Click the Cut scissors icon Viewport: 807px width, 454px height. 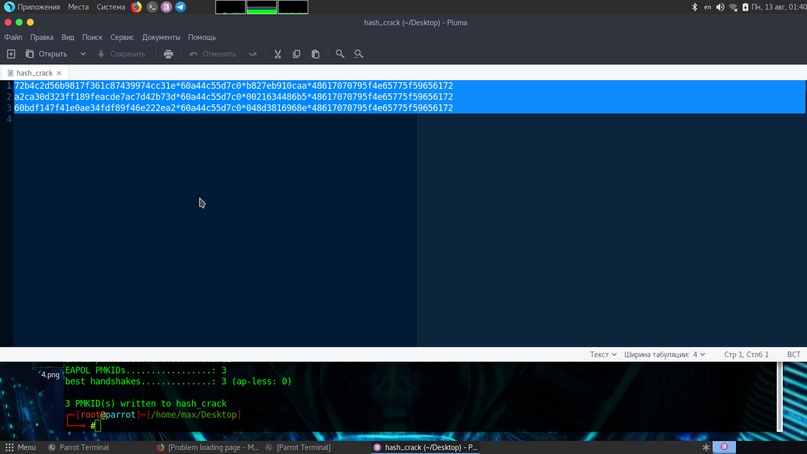tap(278, 54)
